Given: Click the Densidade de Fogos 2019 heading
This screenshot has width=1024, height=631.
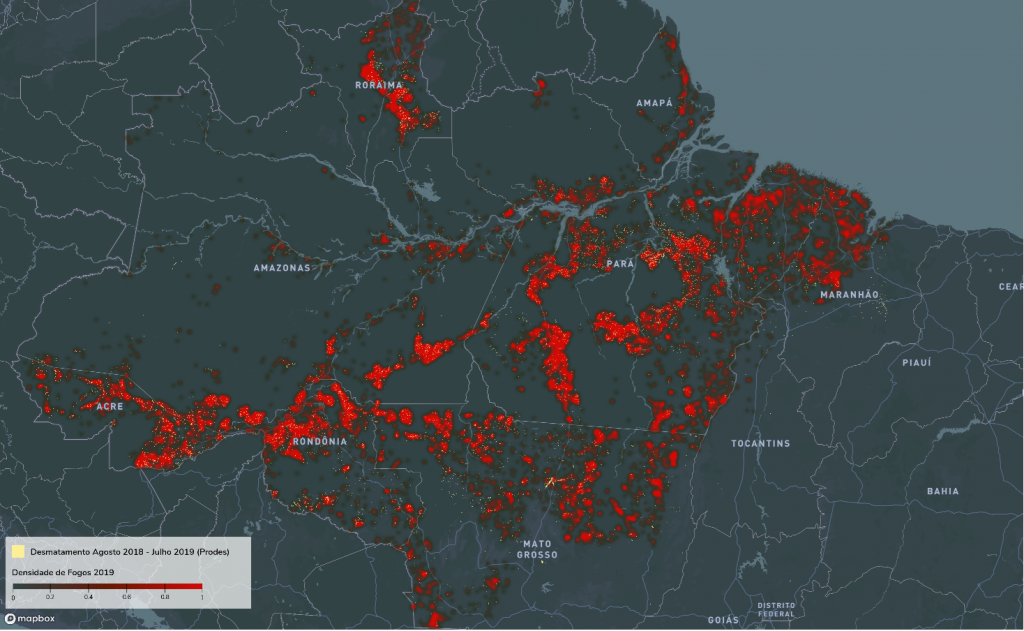Looking at the screenshot, I should (63, 572).
